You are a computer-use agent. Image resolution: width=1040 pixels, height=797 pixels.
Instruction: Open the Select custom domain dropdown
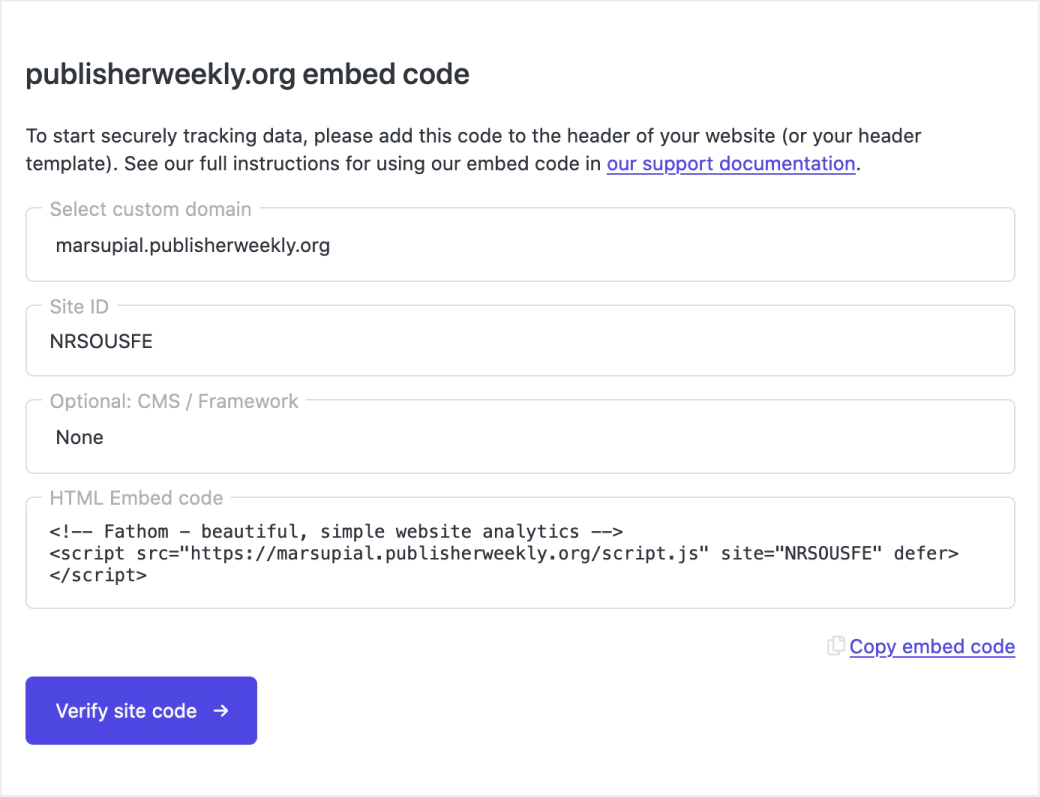[520, 245]
